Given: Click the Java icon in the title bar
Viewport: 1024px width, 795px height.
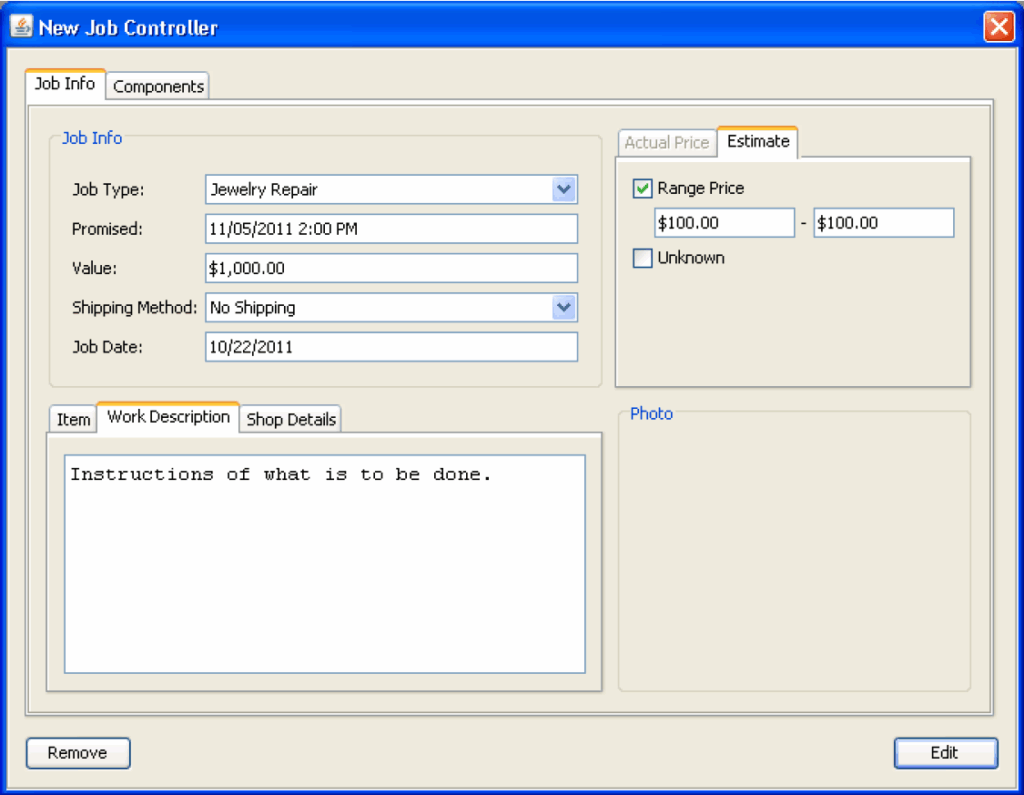Looking at the screenshot, I should (x=22, y=26).
